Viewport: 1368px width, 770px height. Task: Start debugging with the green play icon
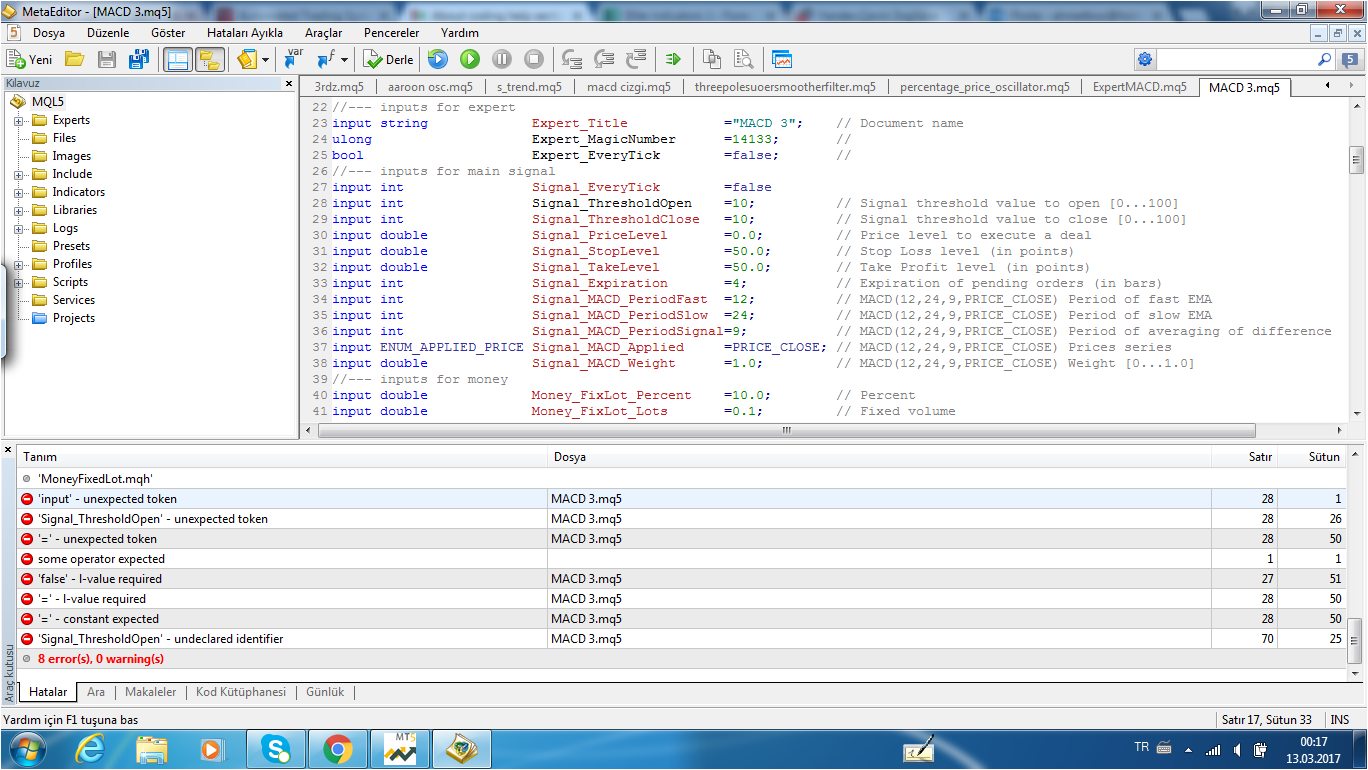click(x=469, y=59)
